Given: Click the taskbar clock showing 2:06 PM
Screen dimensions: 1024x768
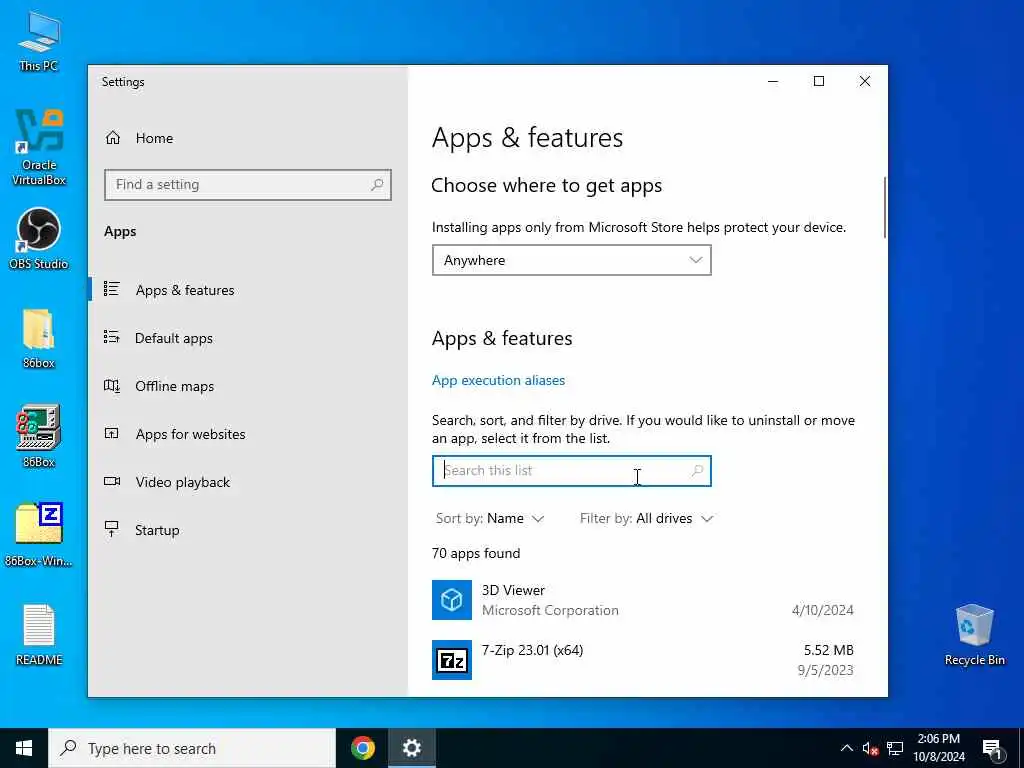Looking at the screenshot, I should coord(938,748).
